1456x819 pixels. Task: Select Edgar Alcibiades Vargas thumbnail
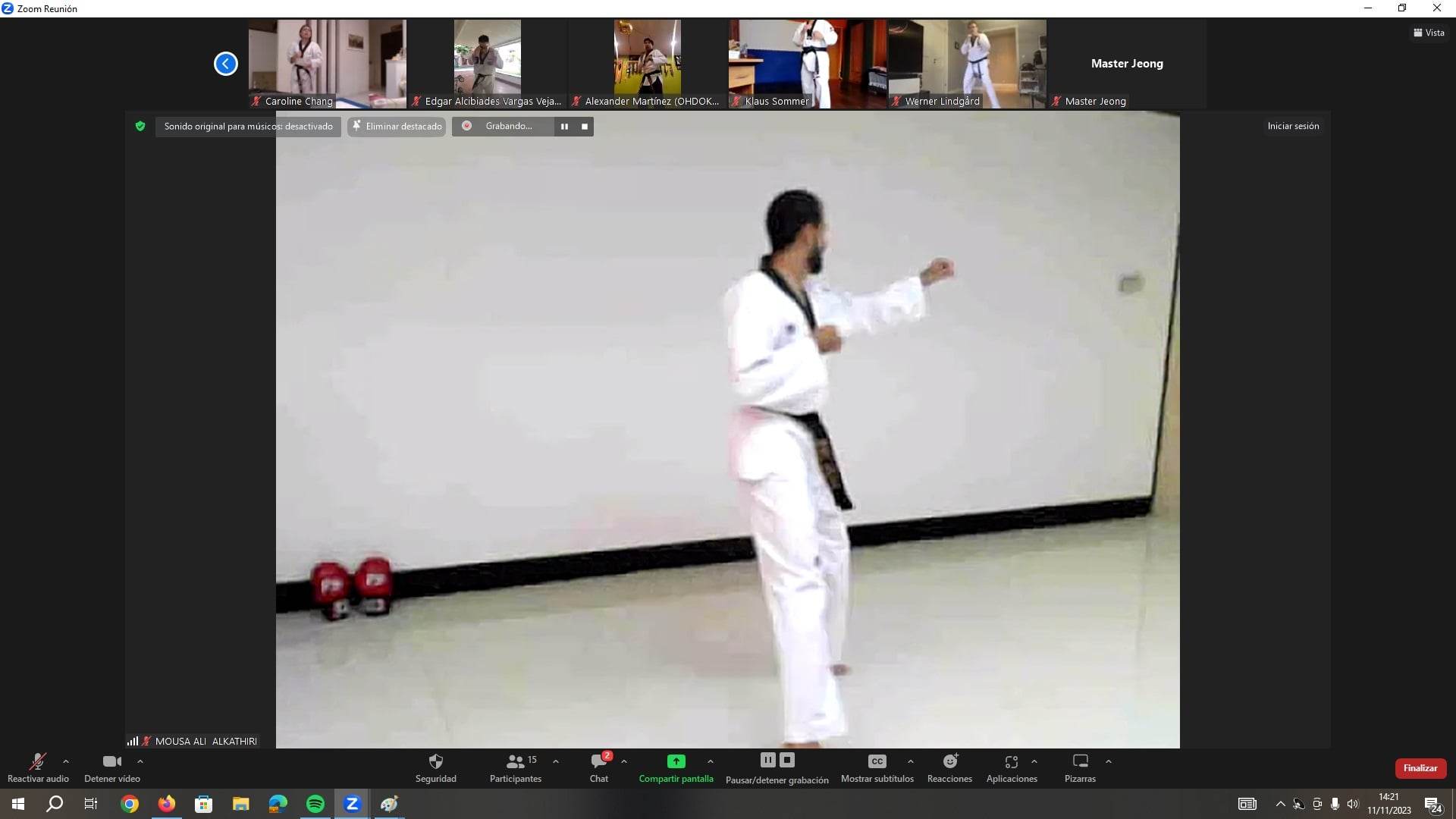click(x=488, y=64)
